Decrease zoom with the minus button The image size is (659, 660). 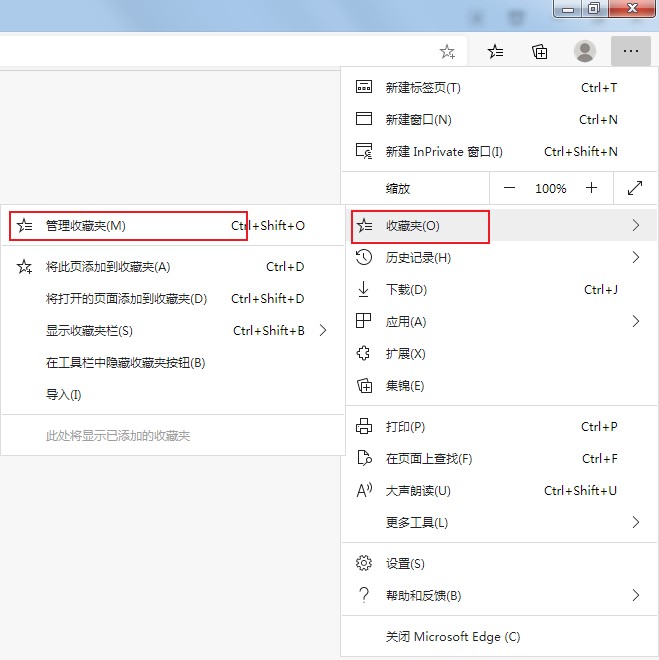coord(509,188)
